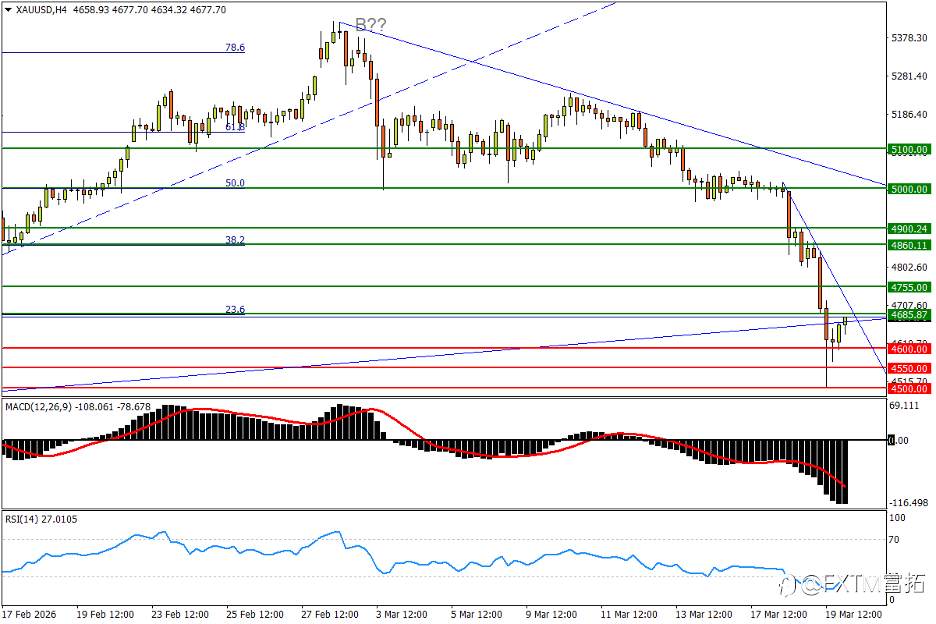Click the 5 Mar 12:00 time label
The width and height of the screenshot is (936, 624).
(x=477, y=614)
